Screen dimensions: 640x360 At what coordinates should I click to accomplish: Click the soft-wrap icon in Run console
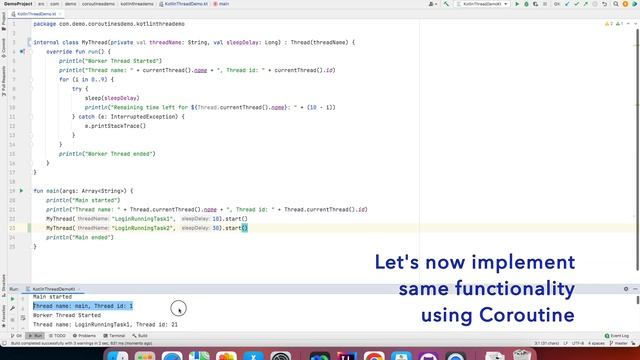(23, 318)
